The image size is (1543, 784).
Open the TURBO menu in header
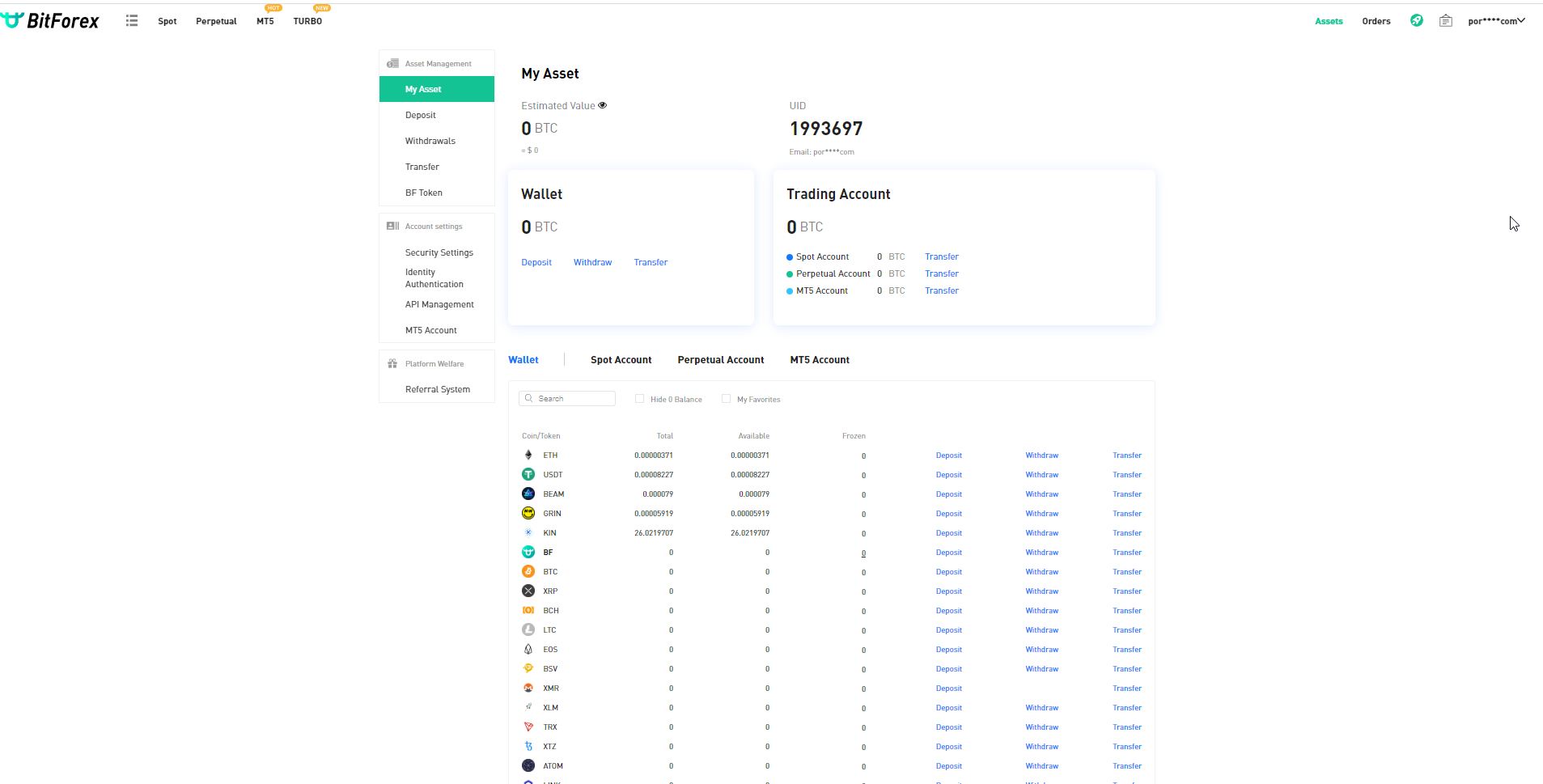307,21
